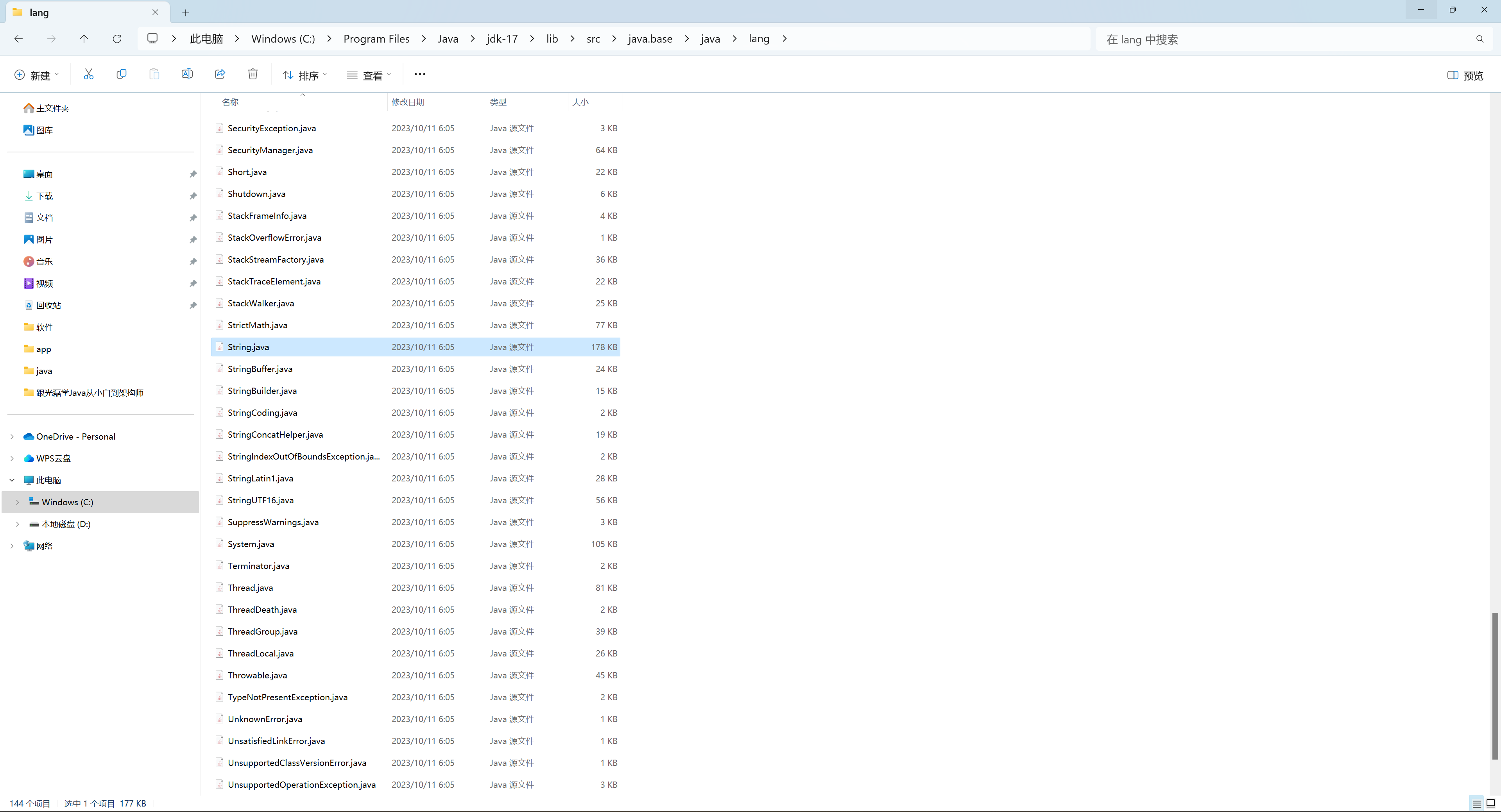The width and height of the screenshot is (1501, 812).
Task: Open 下载 folder in sidebar
Action: [x=38, y=196]
